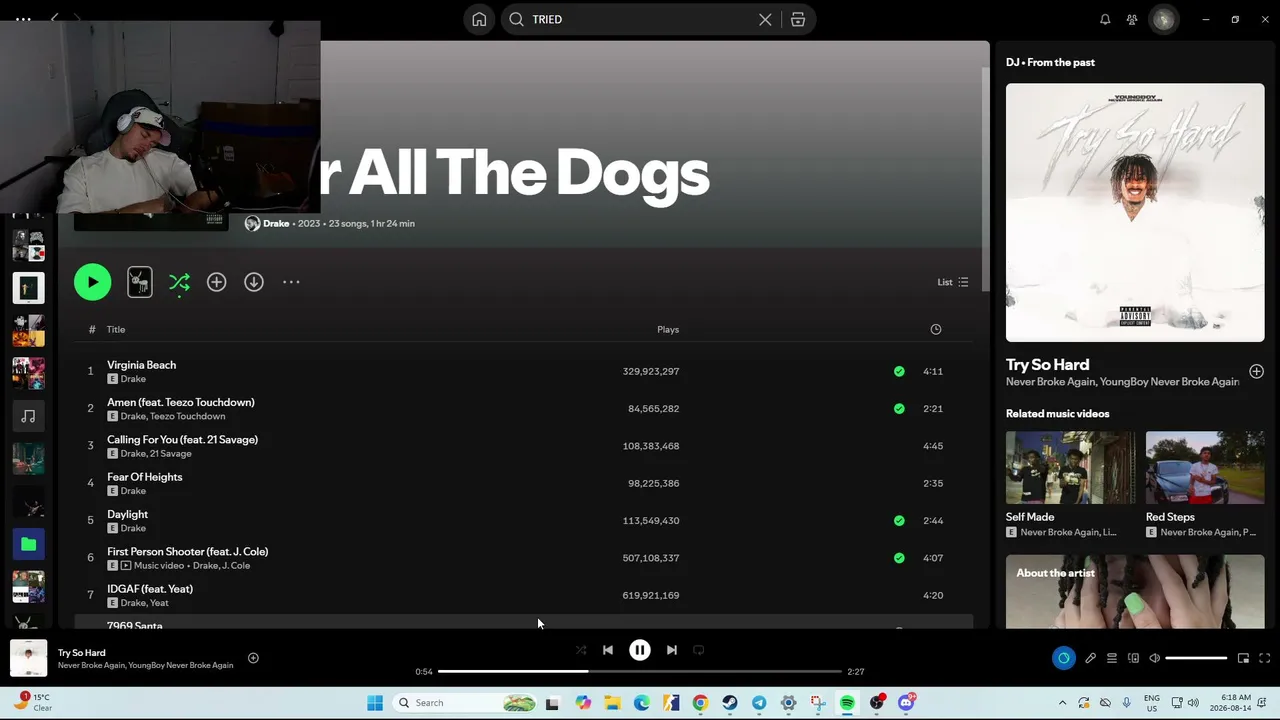
Task: Open the Try So Hard album artwork
Action: click(1135, 213)
